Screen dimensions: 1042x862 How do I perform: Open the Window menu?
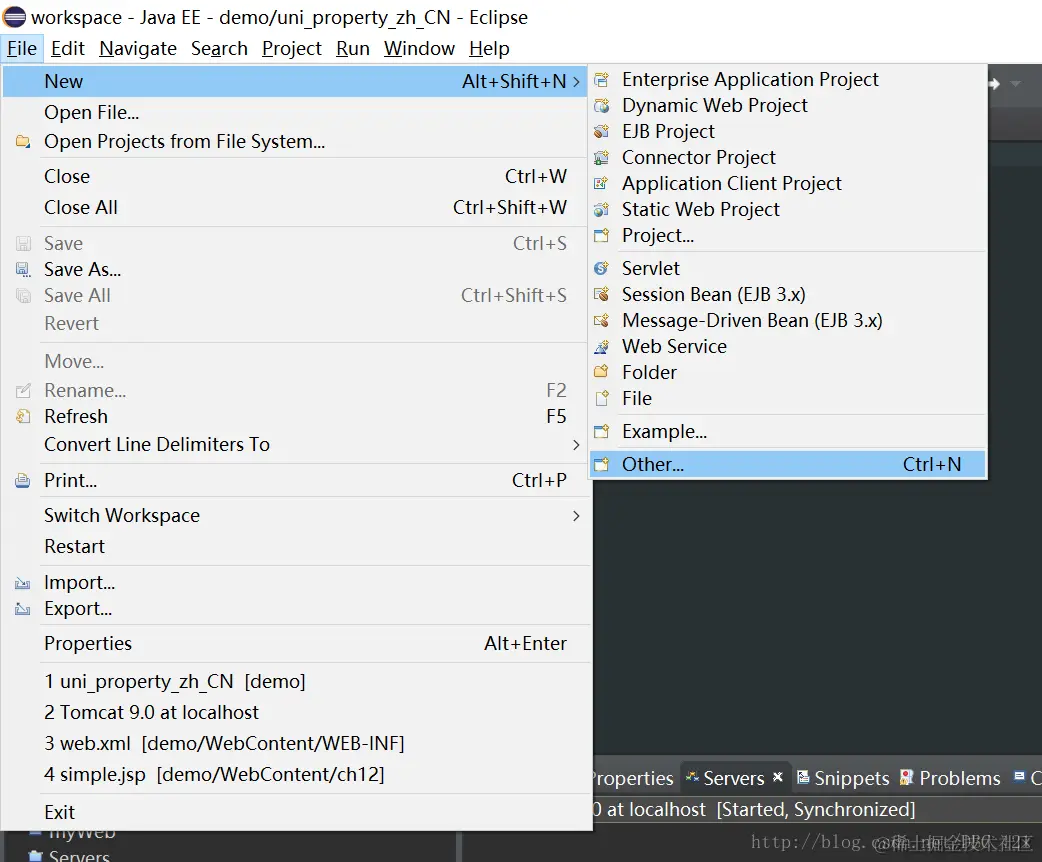419,49
